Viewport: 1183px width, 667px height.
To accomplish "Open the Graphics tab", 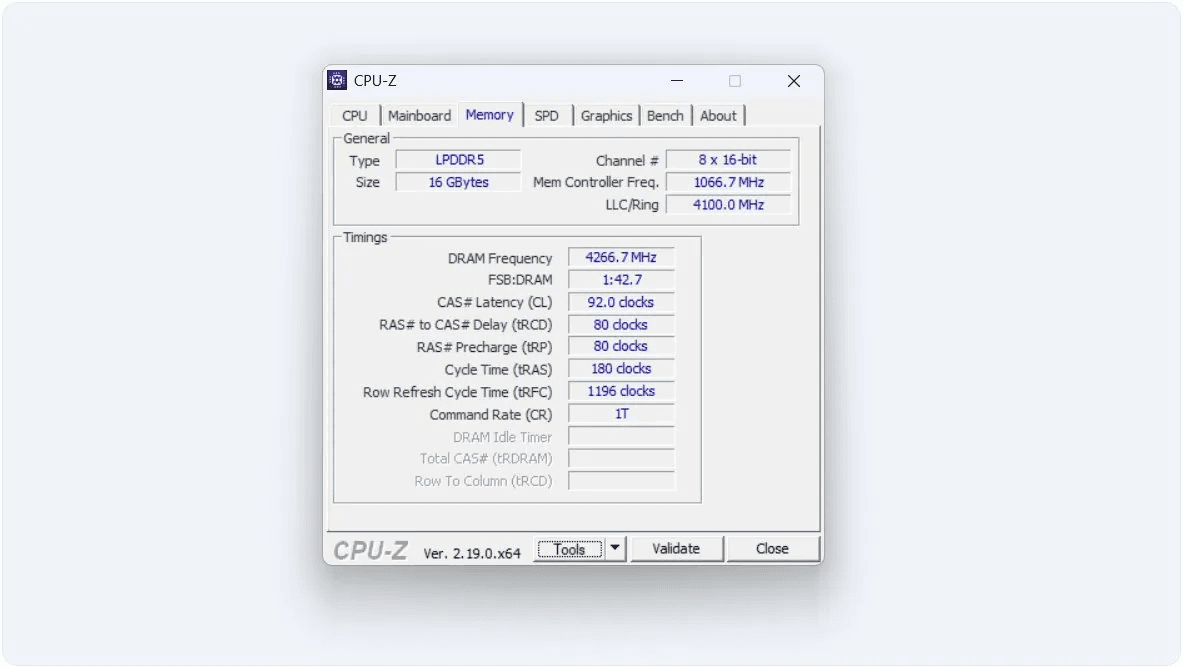I will point(607,115).
